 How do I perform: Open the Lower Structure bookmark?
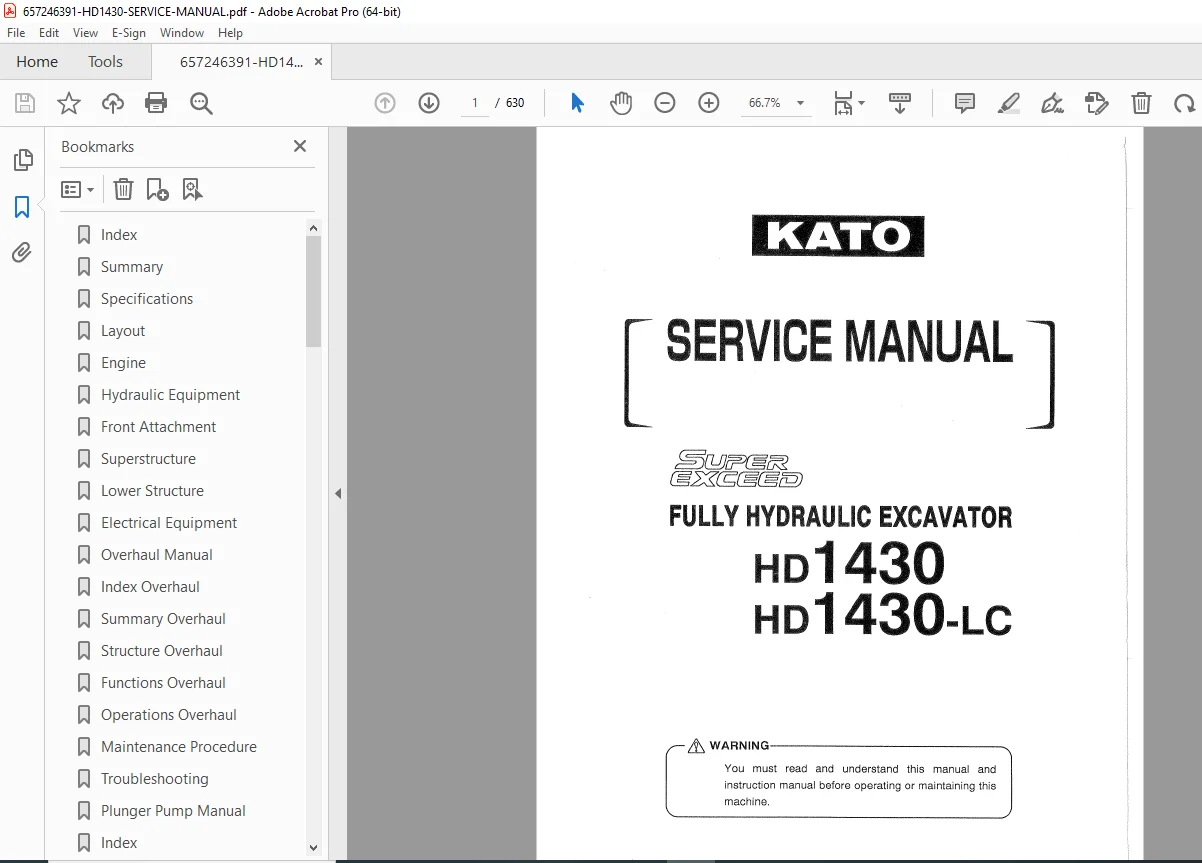tap(152, 491)
